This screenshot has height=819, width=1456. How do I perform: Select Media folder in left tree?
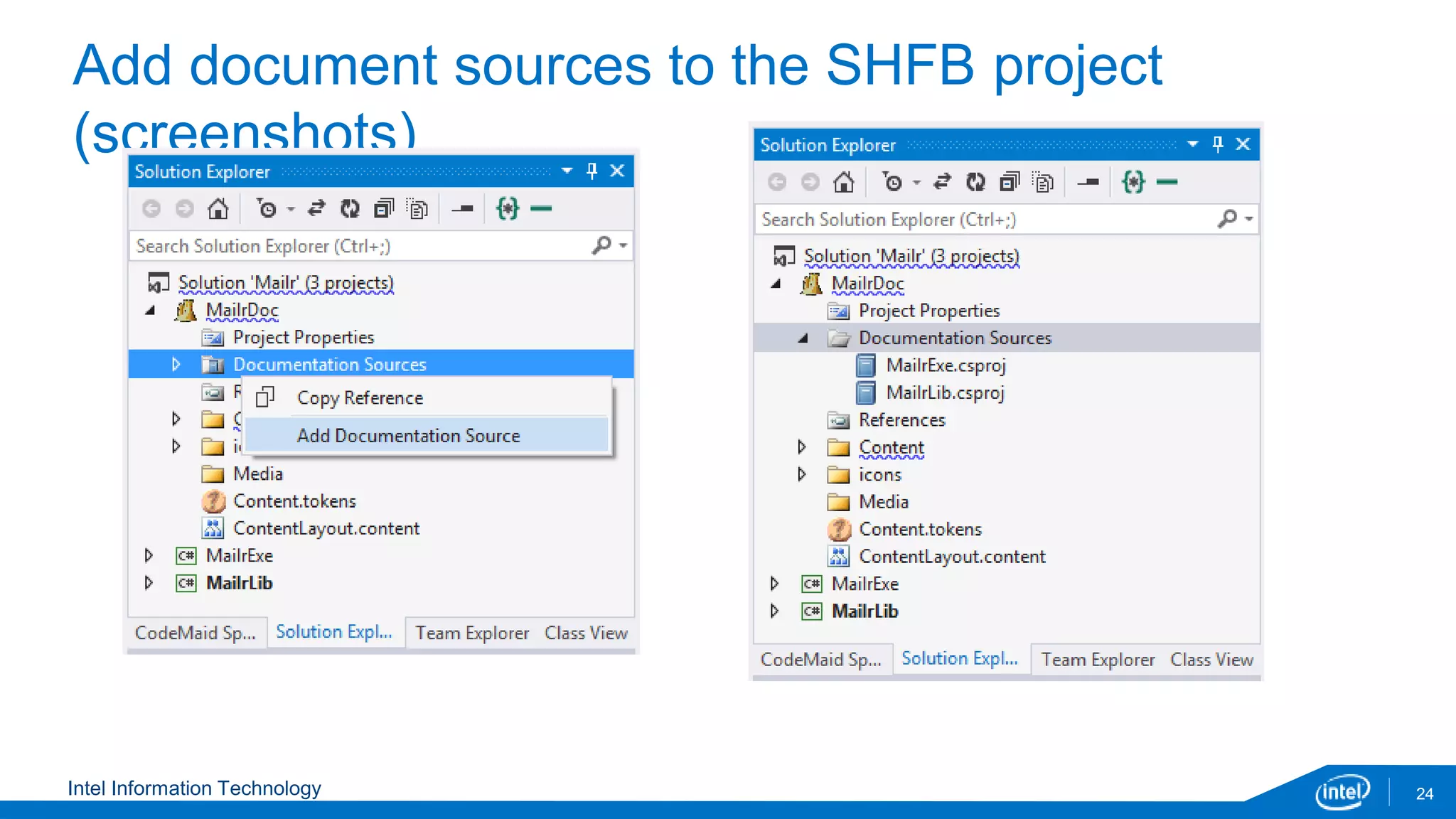tap(257, 473)
